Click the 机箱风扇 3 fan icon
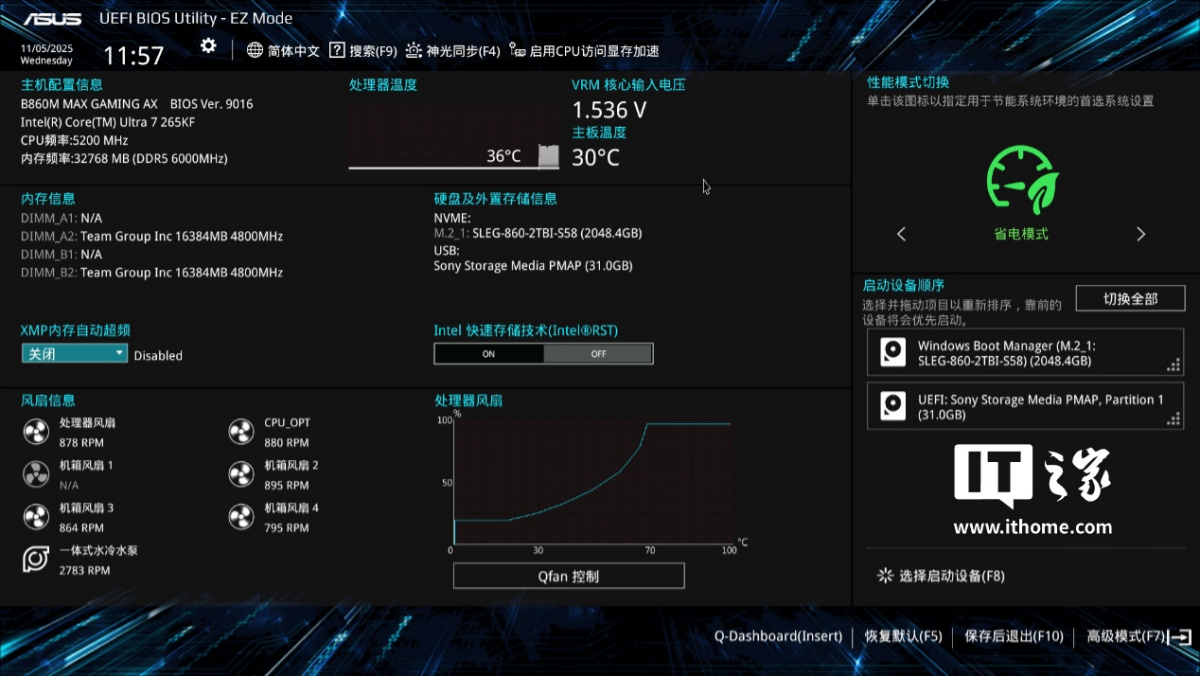The width and height of the screenshot is (1200, 676). pos(35,517)
